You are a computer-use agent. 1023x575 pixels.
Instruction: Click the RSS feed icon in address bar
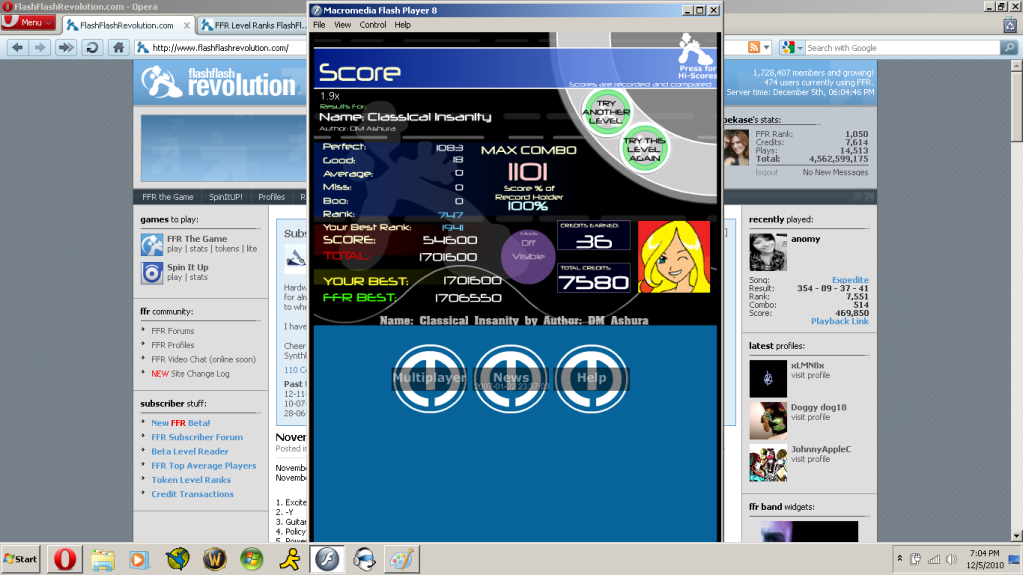click(754, 47)
